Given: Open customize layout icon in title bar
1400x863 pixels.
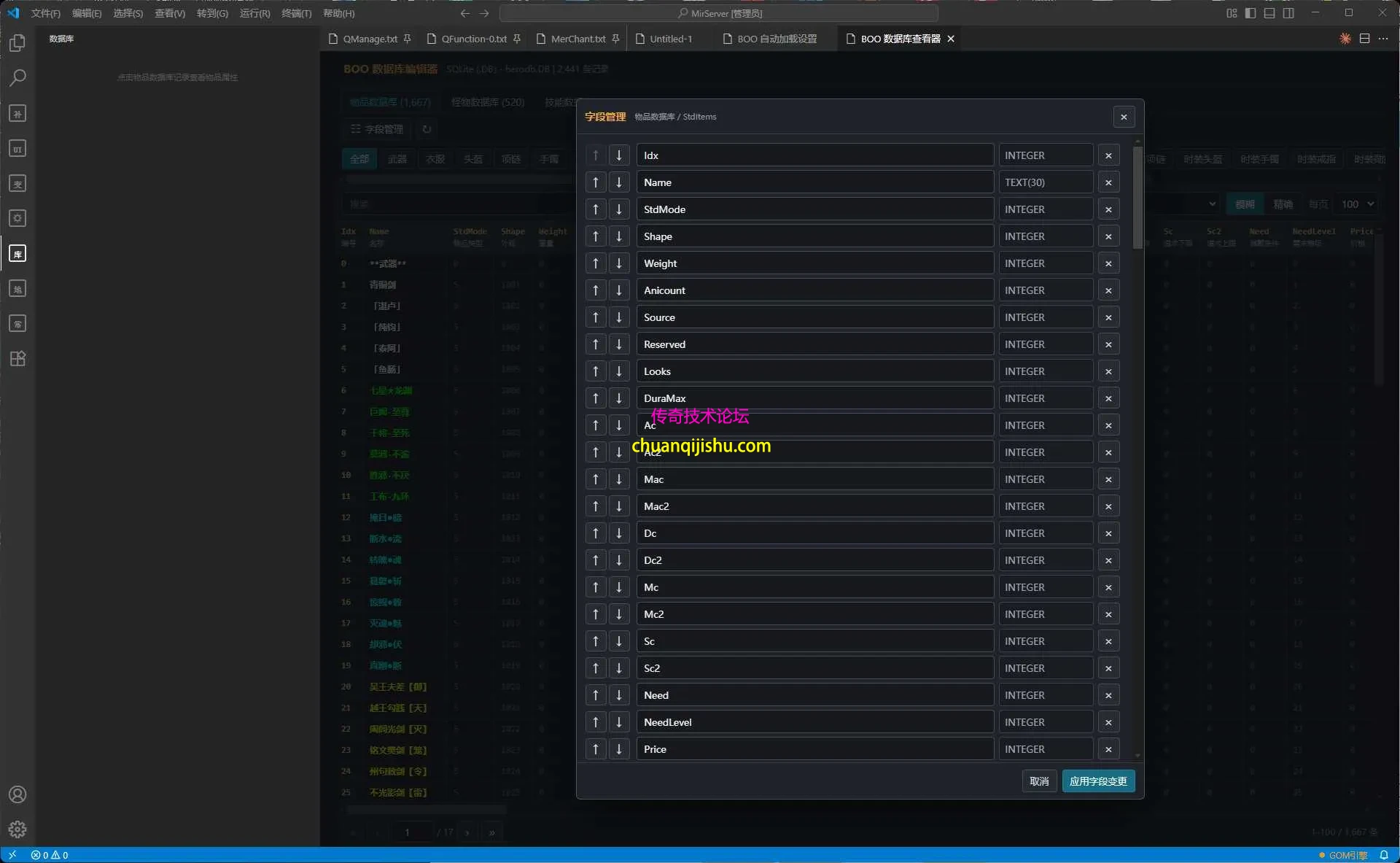Looking at the screenshot, I should point(1232,13).
